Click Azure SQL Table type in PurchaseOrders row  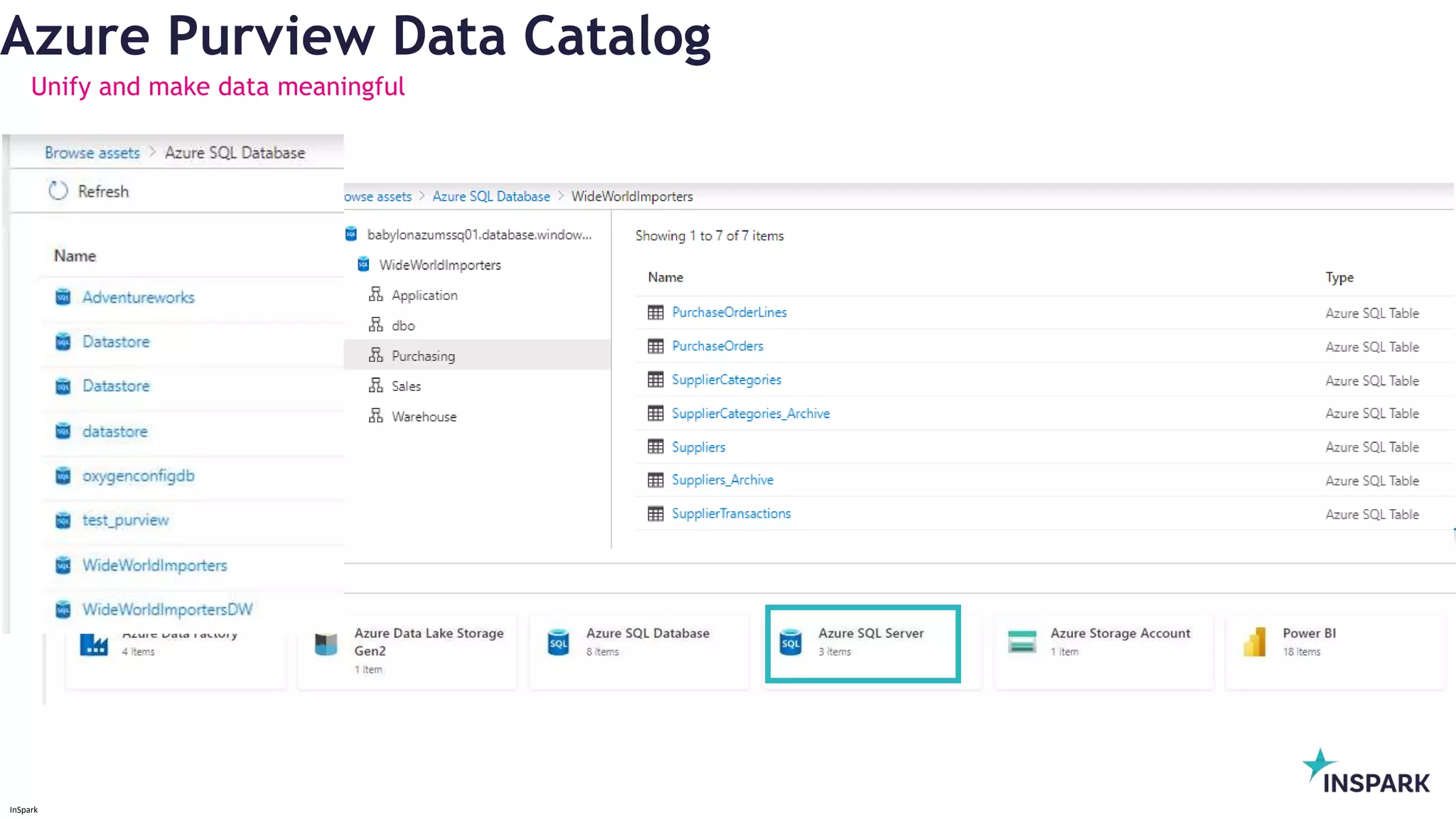(x=1372, y=347)
